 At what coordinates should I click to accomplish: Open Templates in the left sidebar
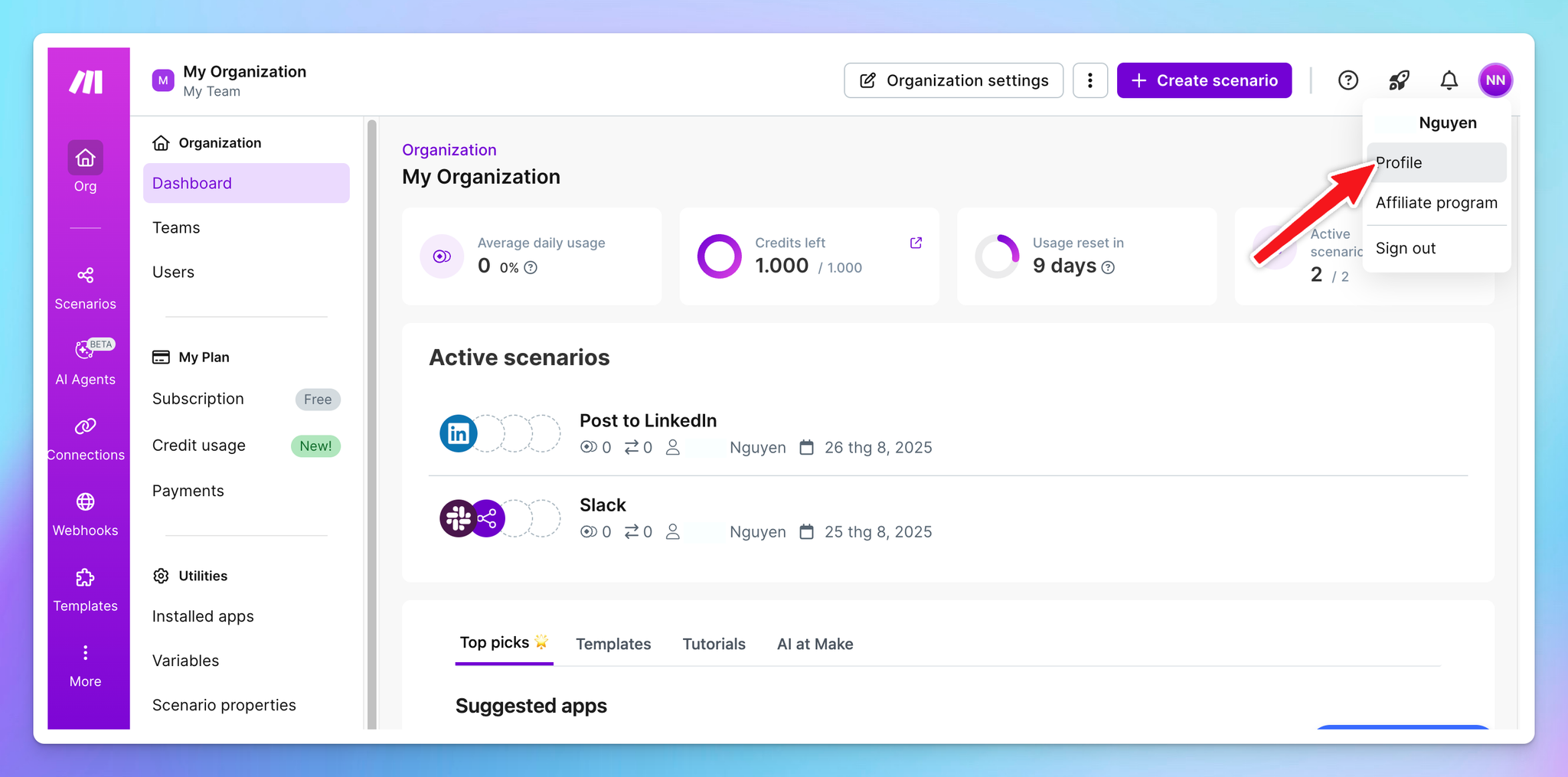point(85,590)
